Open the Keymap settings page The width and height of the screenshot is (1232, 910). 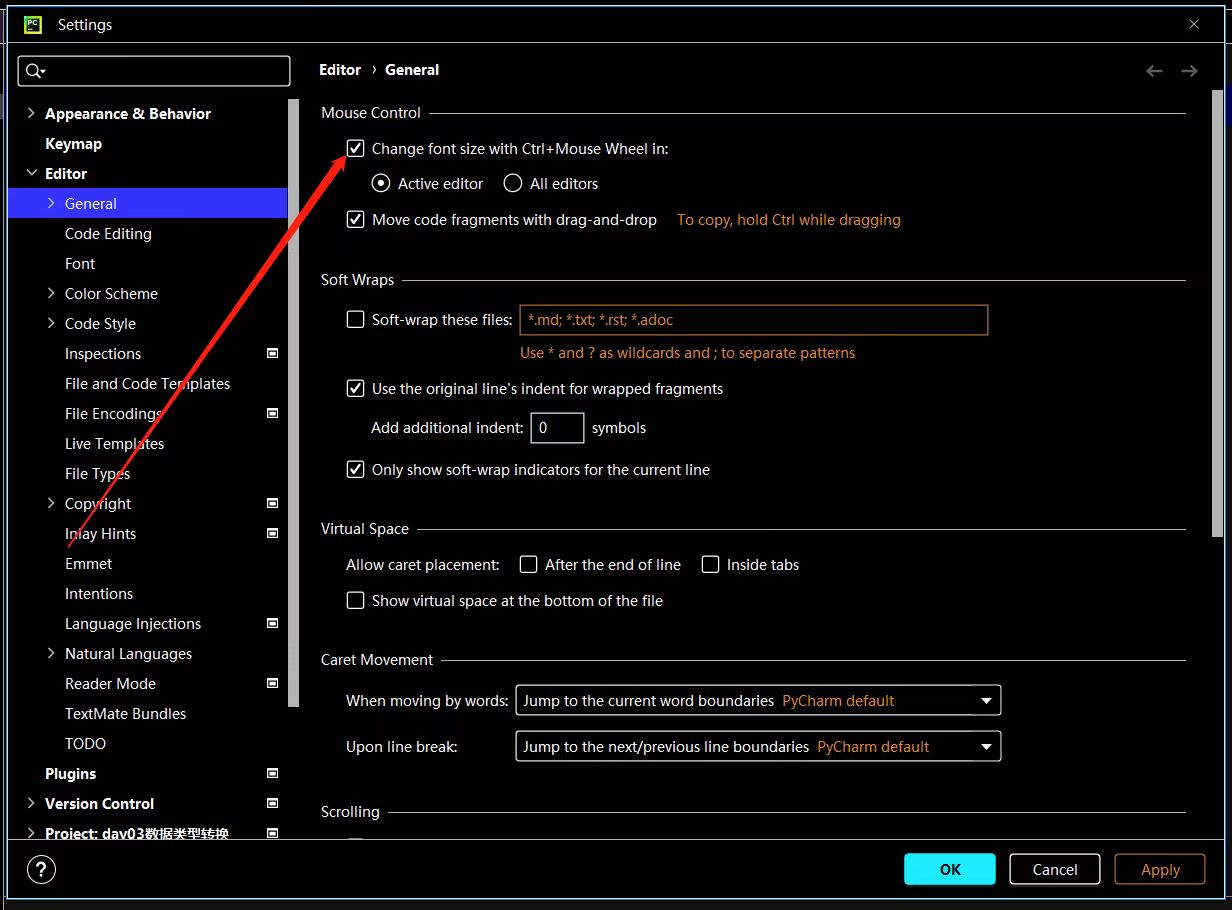click(73, 144)
